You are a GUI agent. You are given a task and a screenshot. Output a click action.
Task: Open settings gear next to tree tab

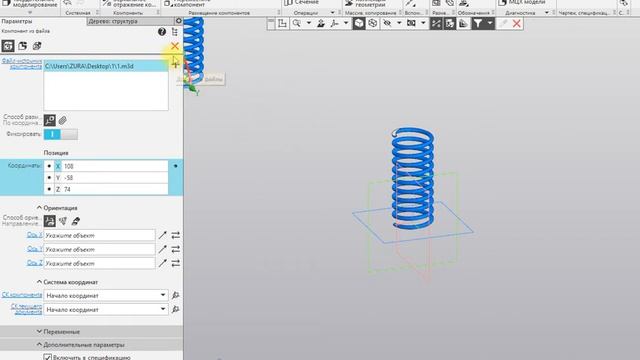178,21
